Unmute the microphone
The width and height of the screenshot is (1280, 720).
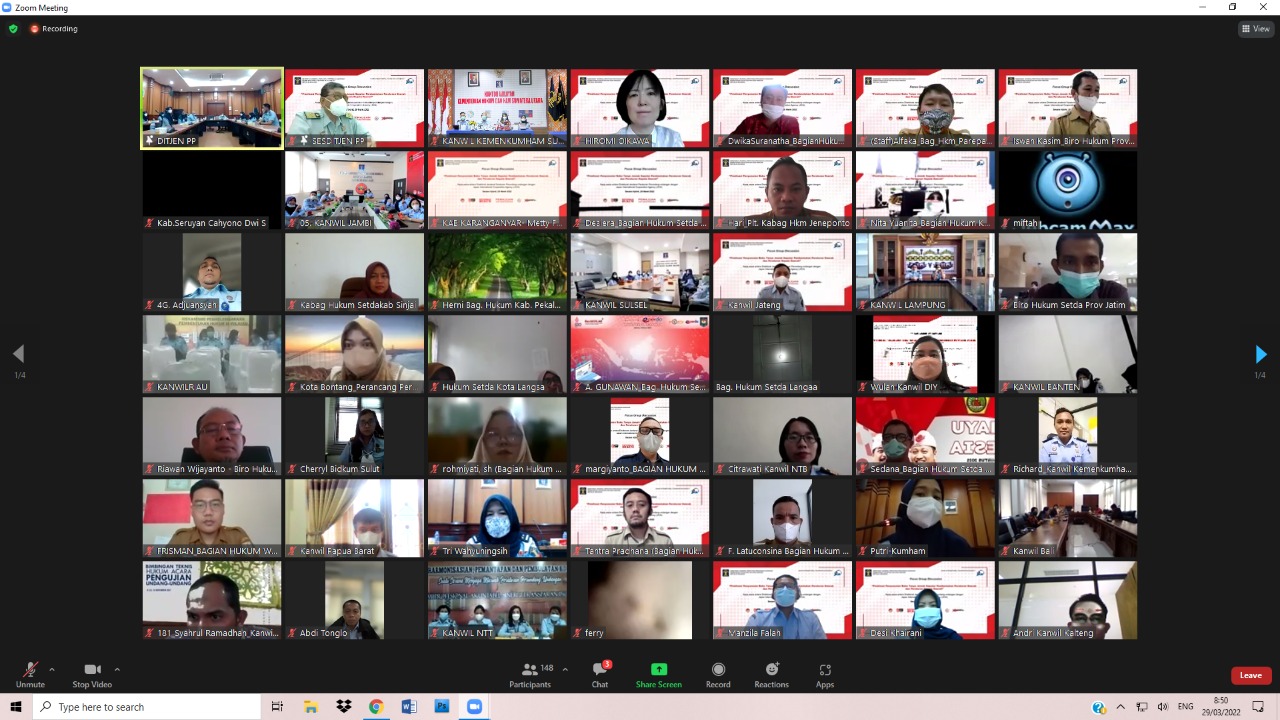30,674
